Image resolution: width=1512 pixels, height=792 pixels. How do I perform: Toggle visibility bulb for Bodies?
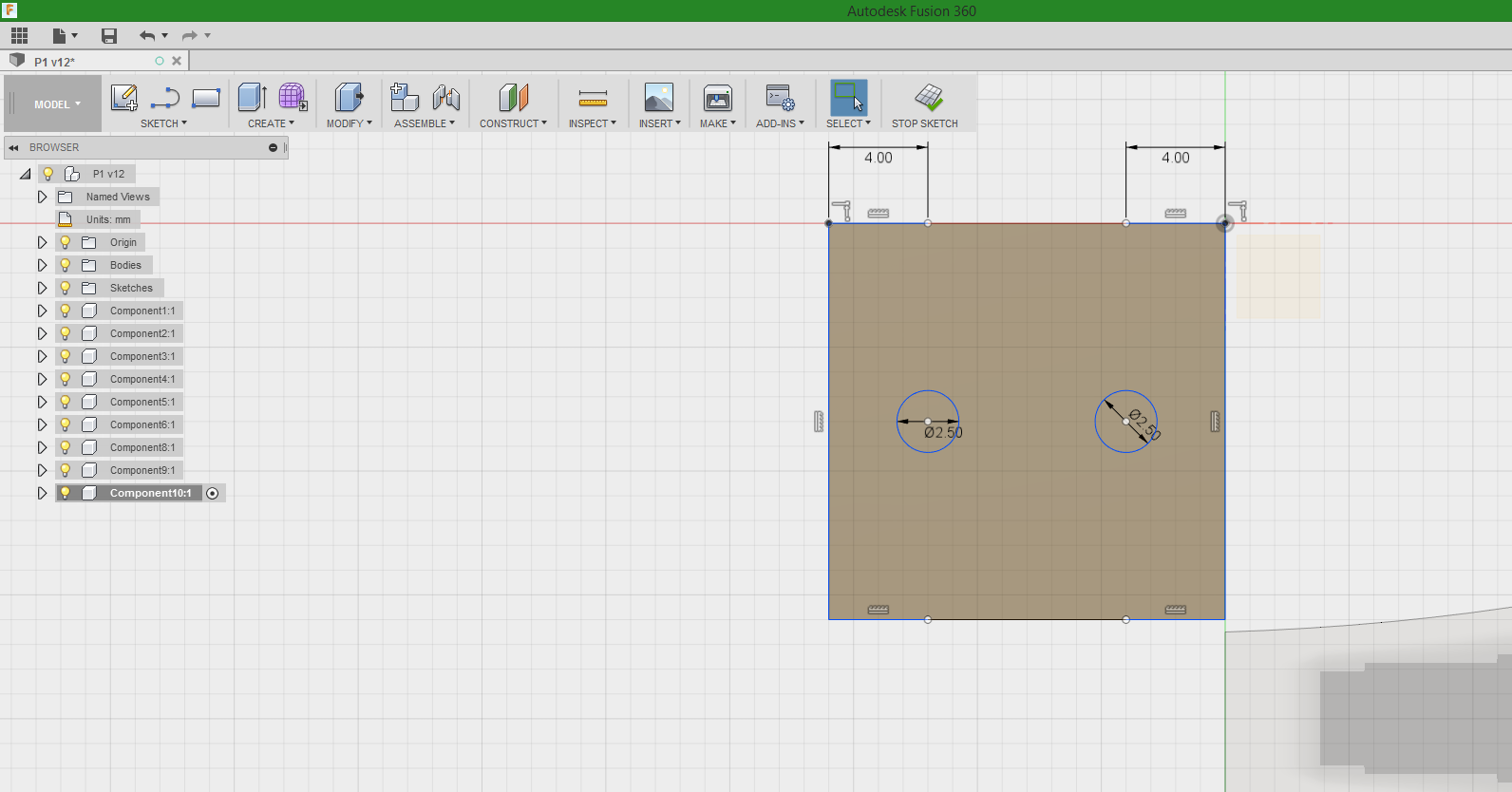coord(65,265)
